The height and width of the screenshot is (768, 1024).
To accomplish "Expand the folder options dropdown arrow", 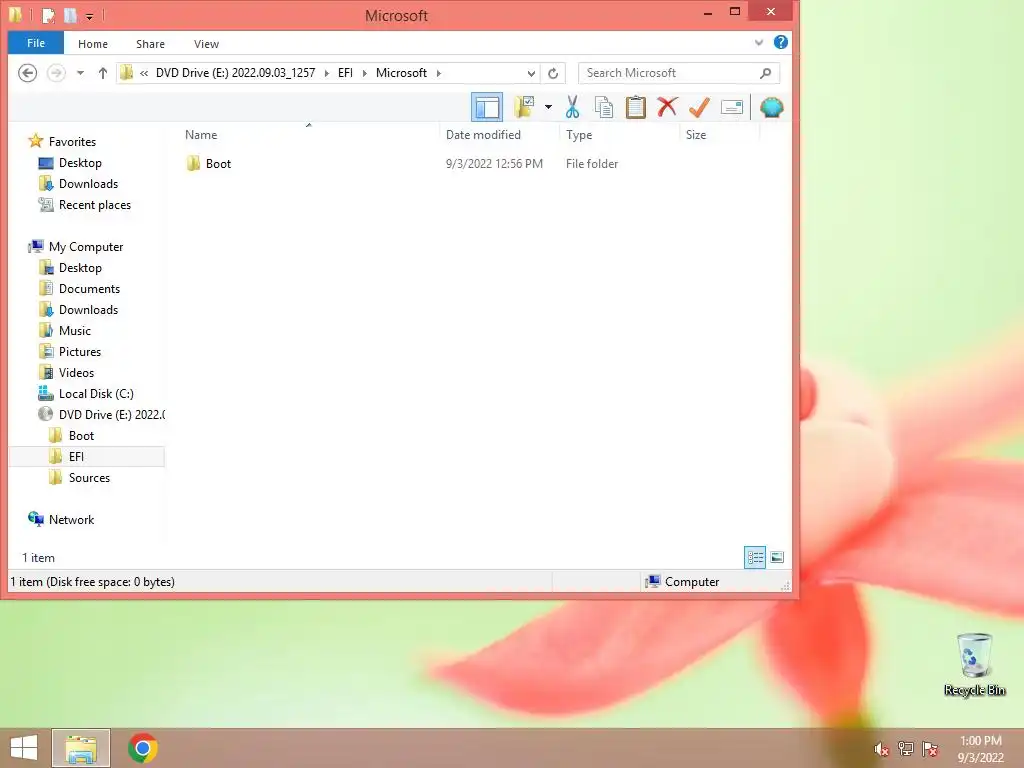I will click(549, 107).
